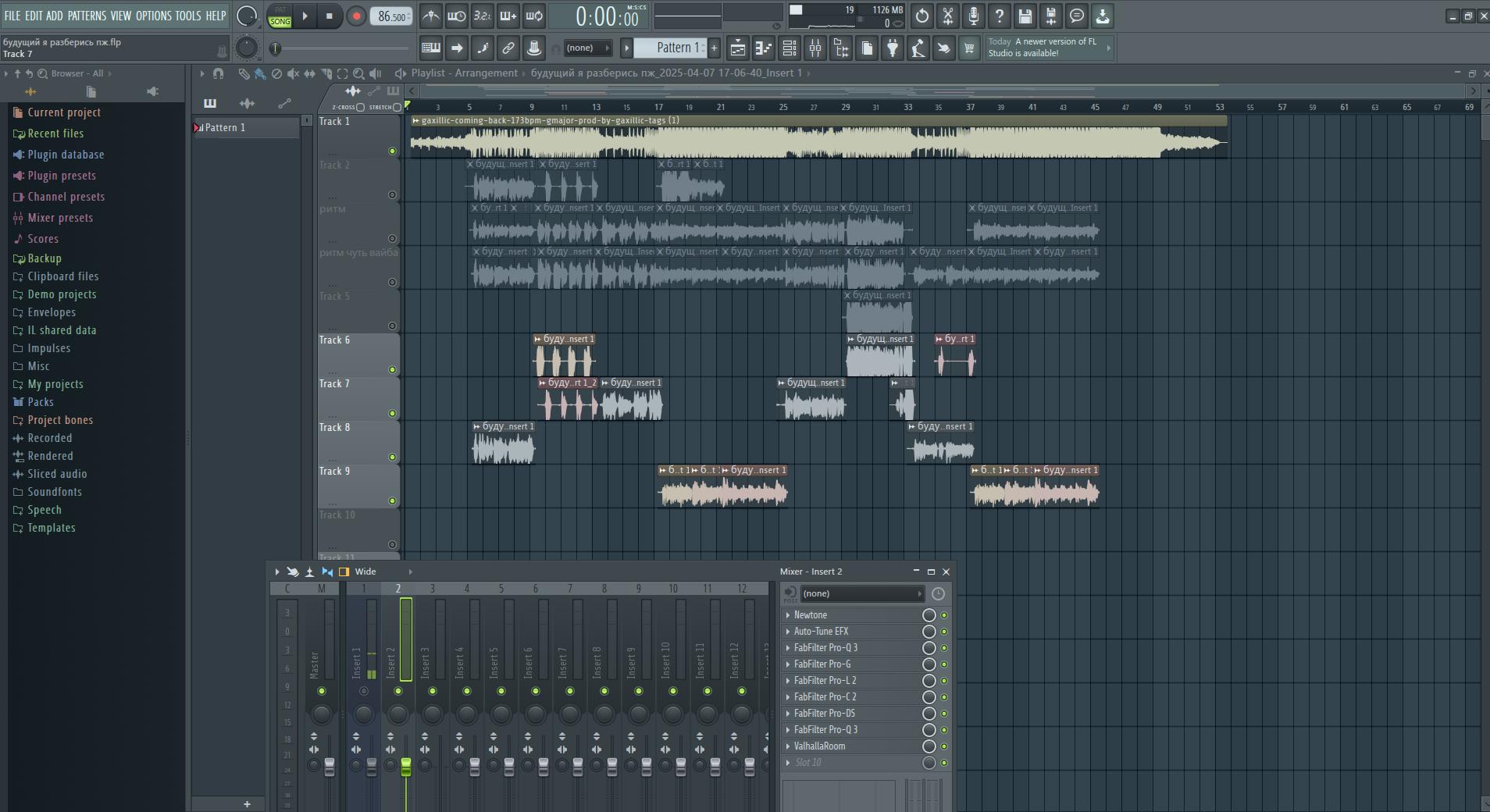The image size is (1490, 812).
Task: Click the FL Studio update available notification
Action: pos(1045,48)
